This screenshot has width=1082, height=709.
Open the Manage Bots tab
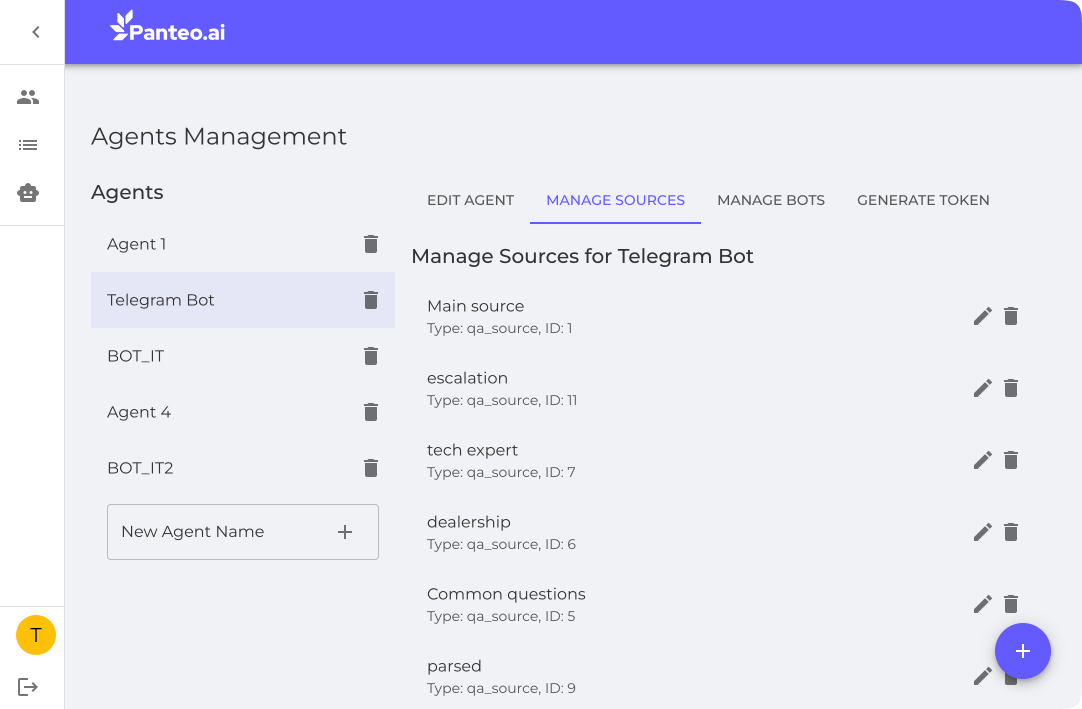(x=771, y=200)
